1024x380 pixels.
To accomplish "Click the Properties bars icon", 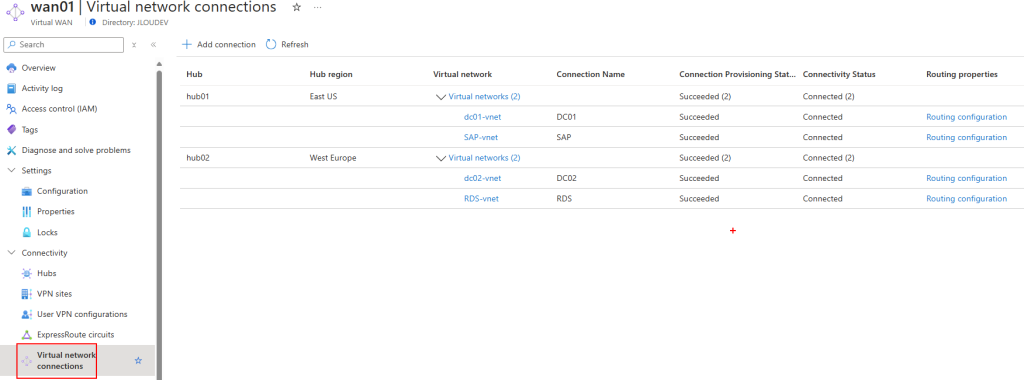I will (x=27, y=212).
